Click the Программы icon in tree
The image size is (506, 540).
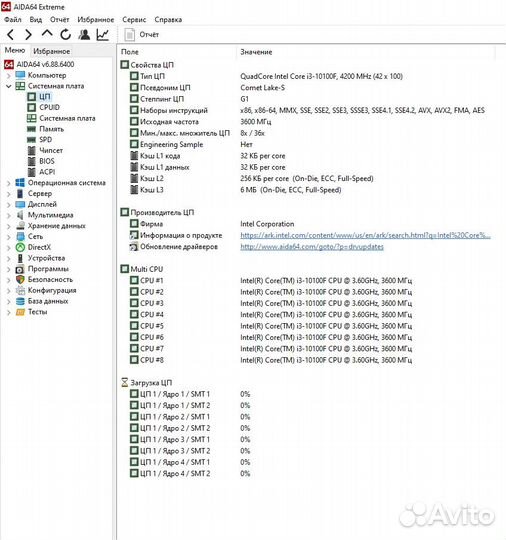tap(20, 269)
